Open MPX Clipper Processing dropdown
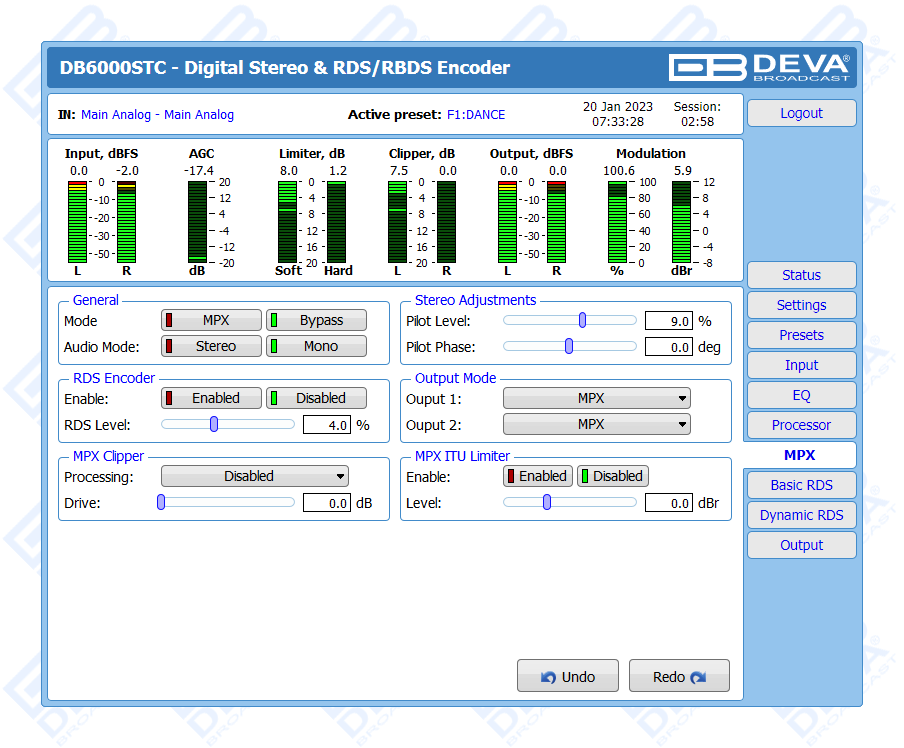The image size is (904, 748). pos(255,476)
